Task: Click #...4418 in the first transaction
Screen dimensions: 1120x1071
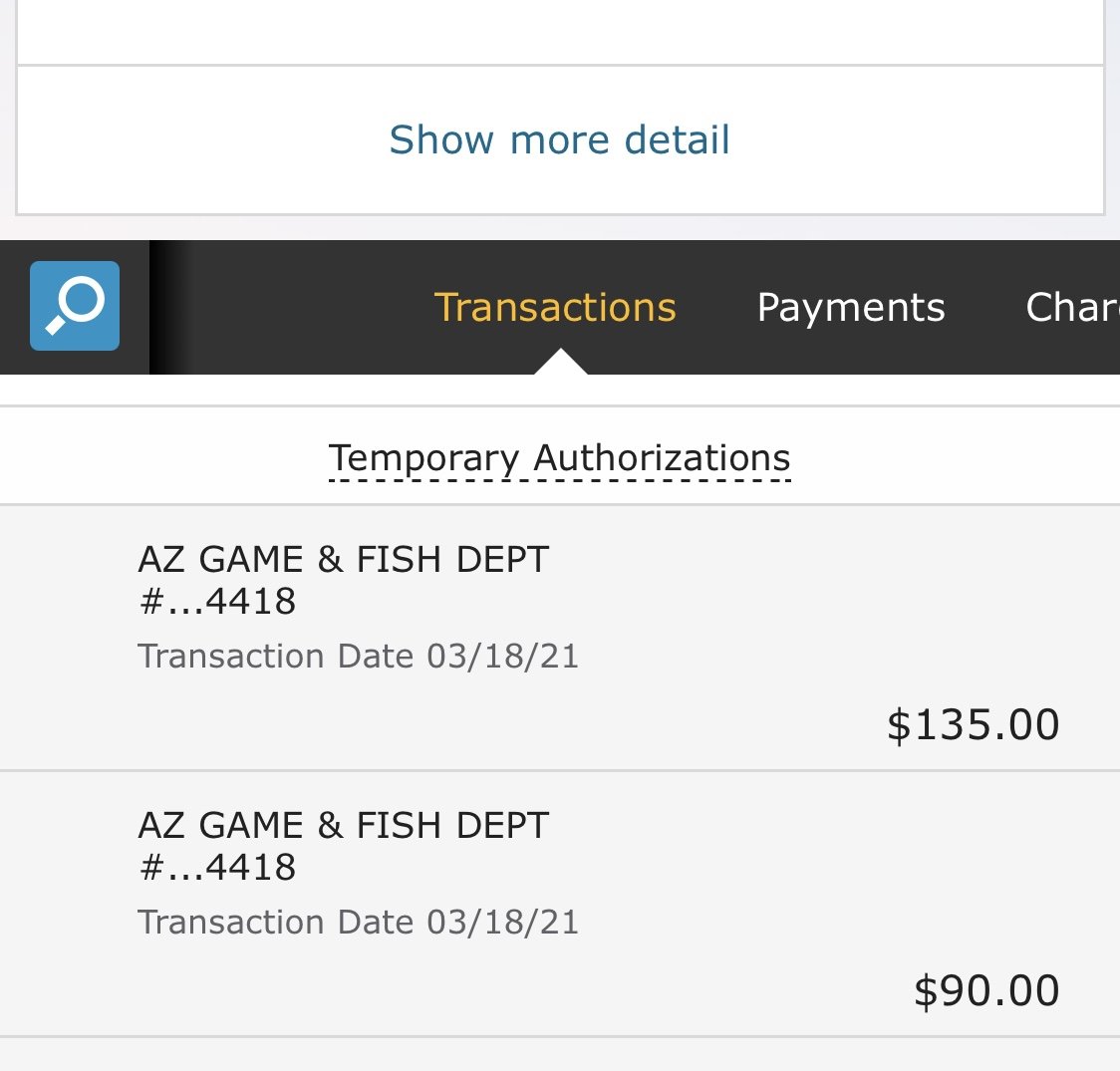Action: (217, 602)
